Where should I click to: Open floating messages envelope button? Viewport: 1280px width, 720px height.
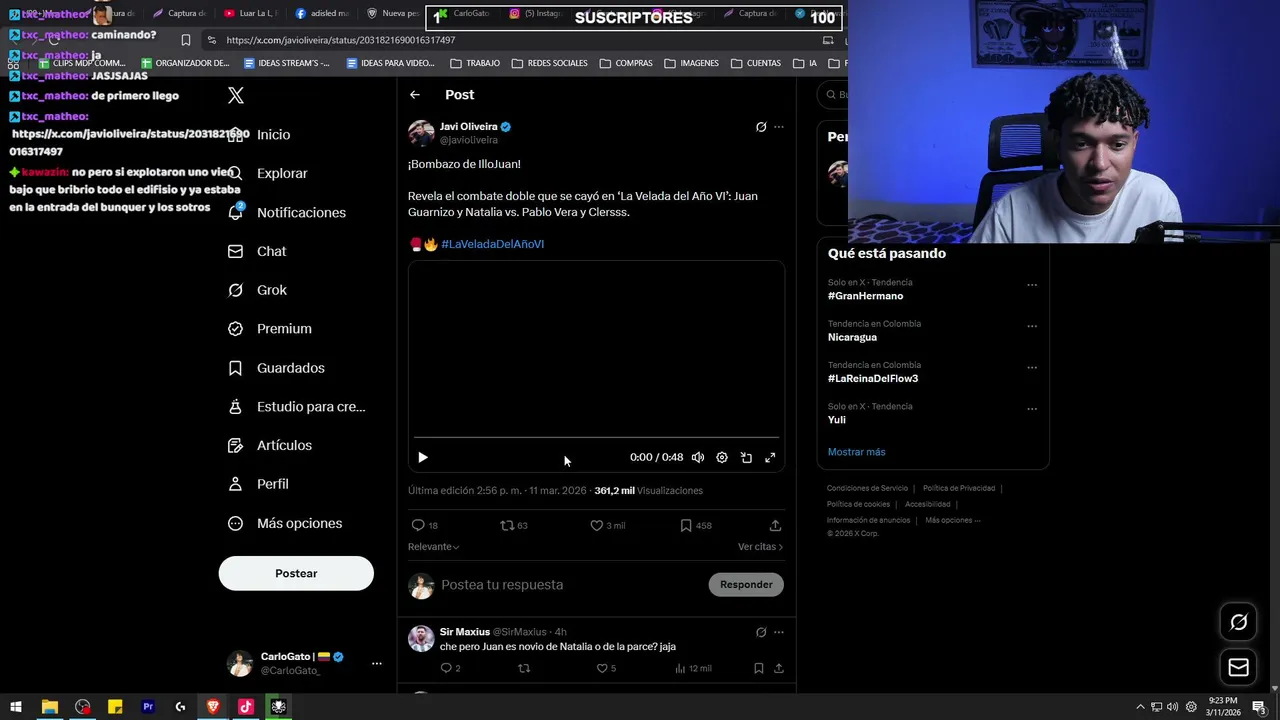click(x=1238, y=667)
